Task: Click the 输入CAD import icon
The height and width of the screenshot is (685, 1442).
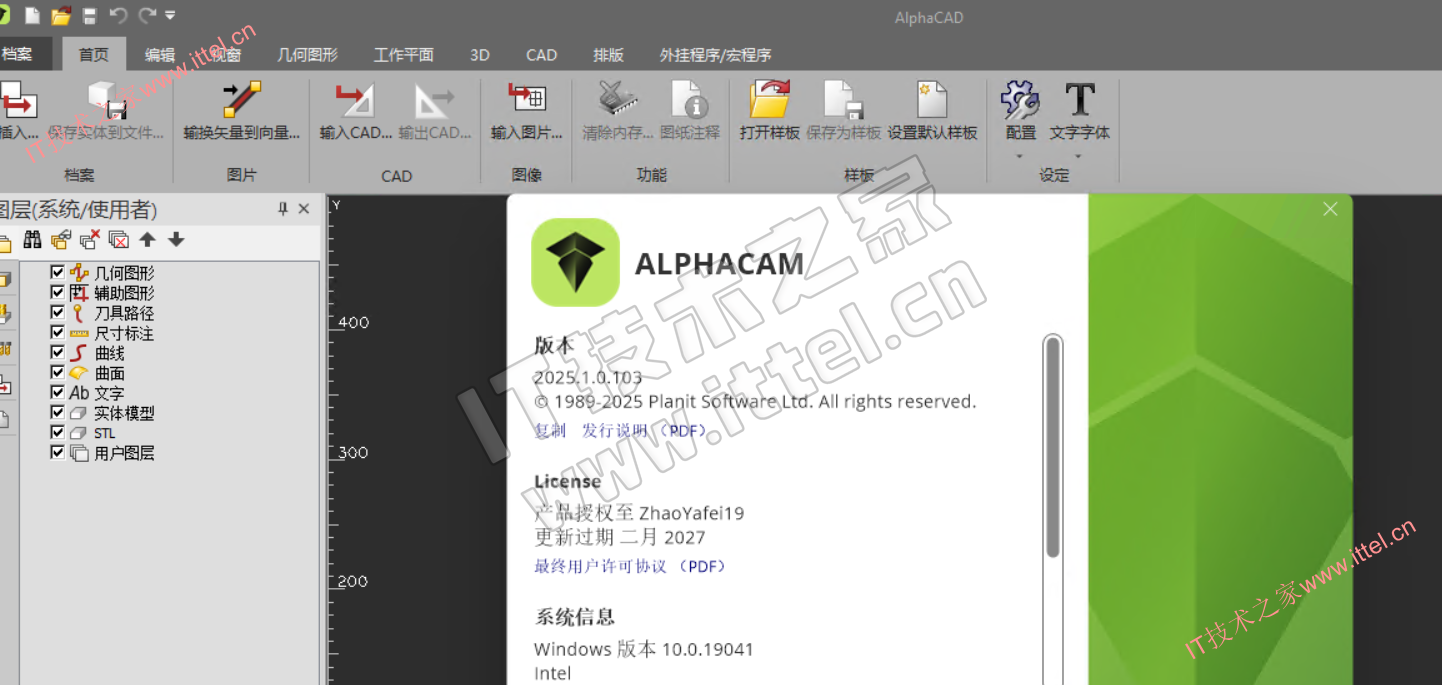Action: coord(354,102)
